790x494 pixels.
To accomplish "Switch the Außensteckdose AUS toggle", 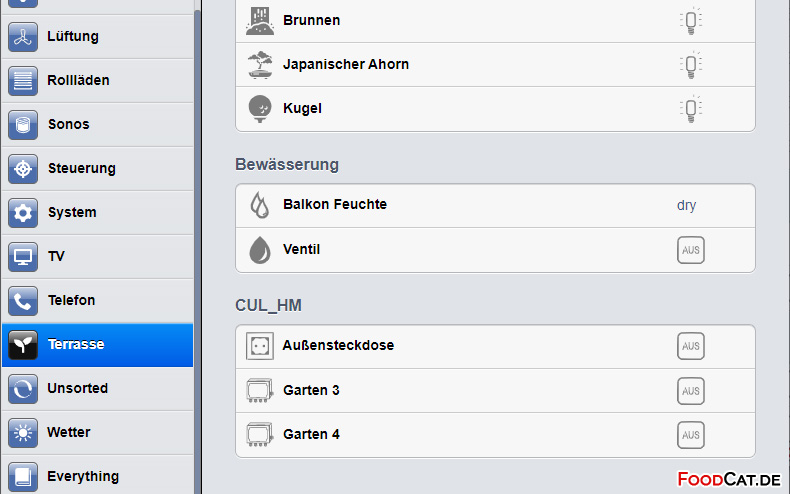I will 691,346.
